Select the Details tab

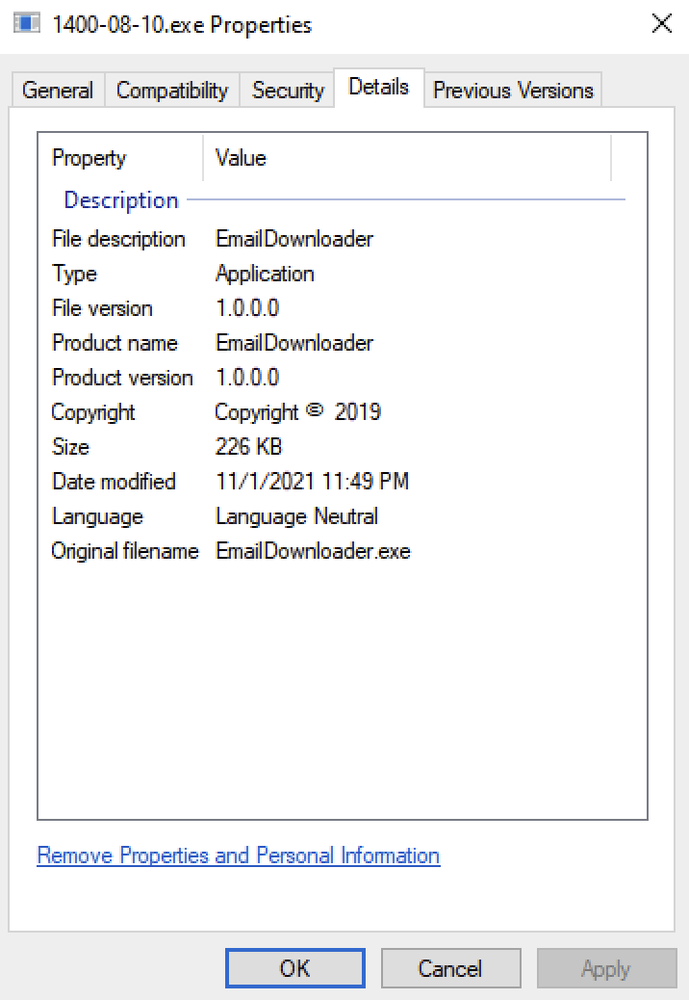(379, 87)
